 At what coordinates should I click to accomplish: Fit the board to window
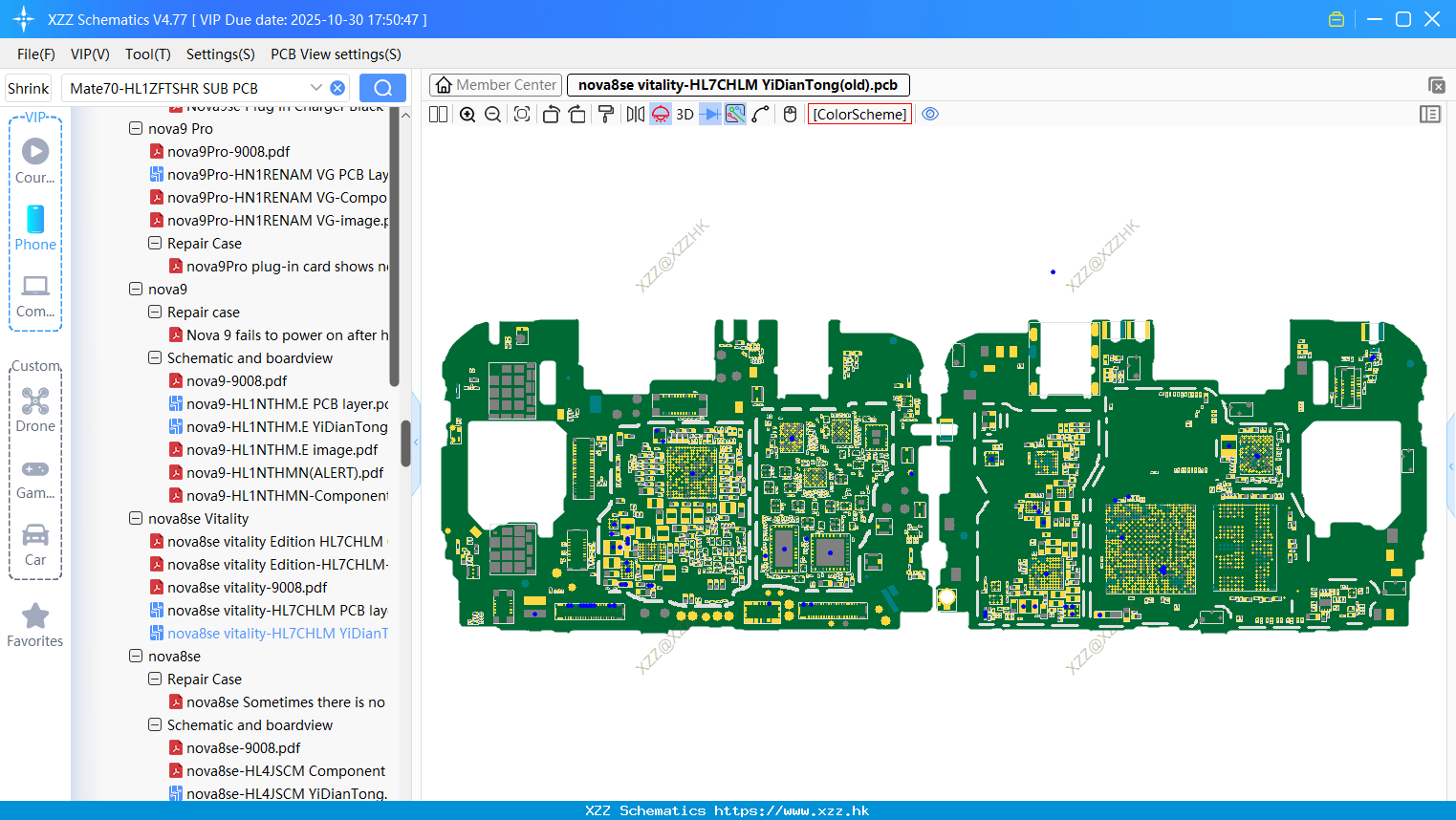pyautogui.click(x=522, y=115)
